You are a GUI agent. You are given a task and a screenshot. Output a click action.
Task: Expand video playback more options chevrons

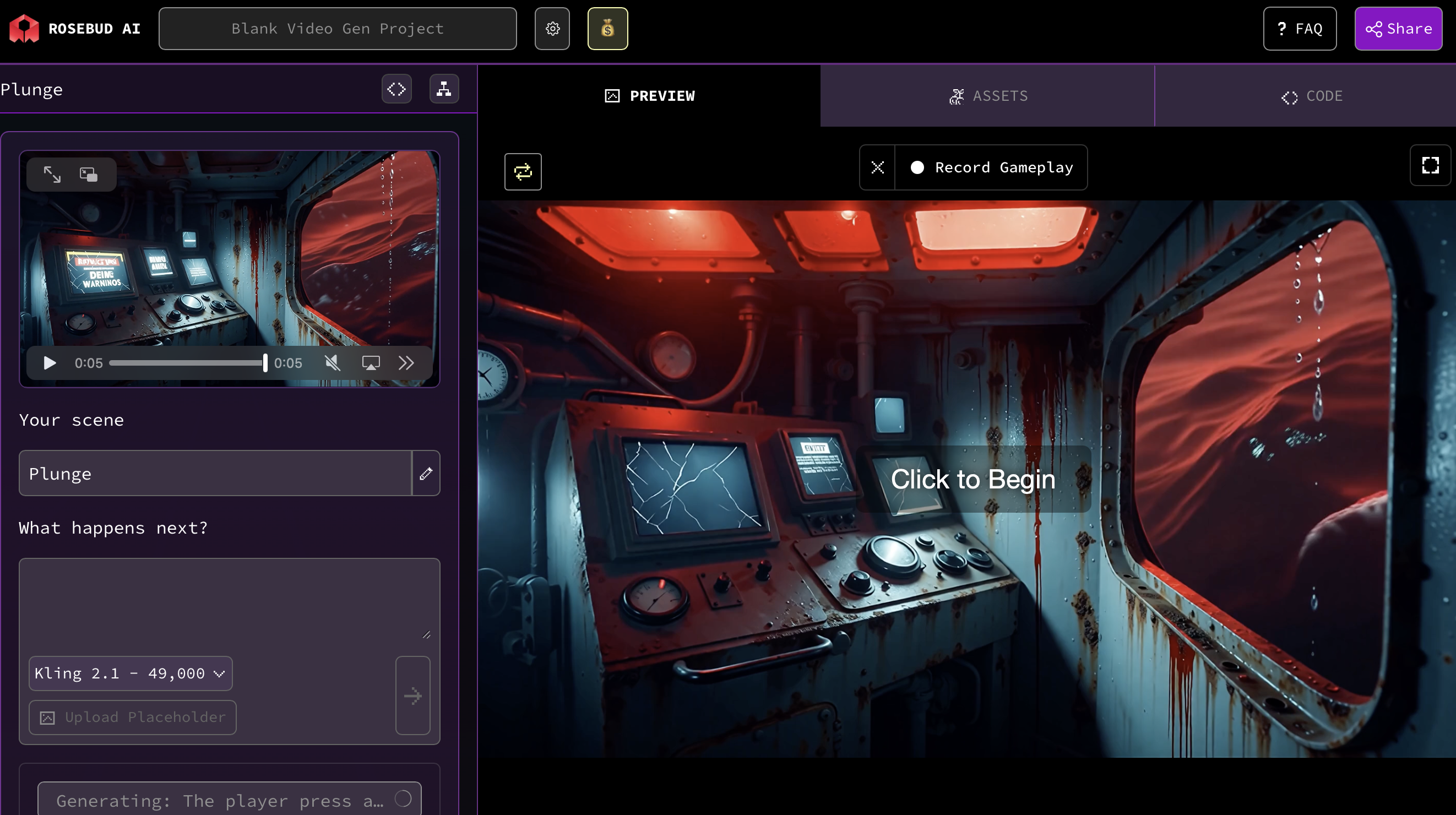[406, 363]
